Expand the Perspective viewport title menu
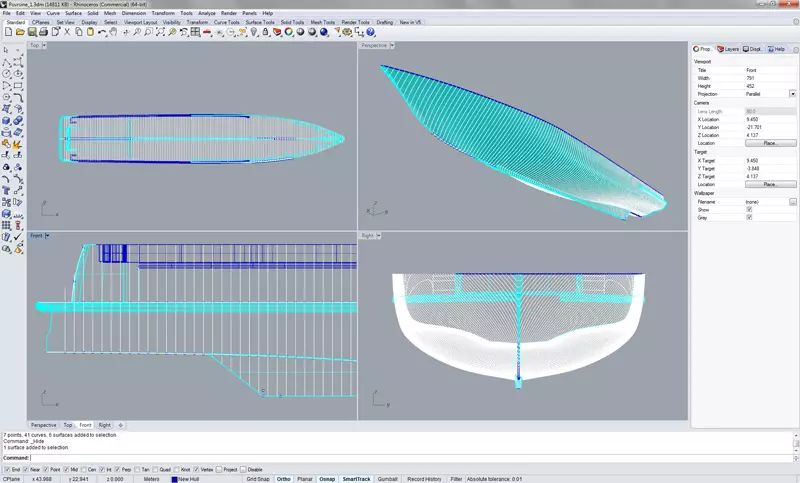The height and width of the screenshot is (483, 800). 392,45
